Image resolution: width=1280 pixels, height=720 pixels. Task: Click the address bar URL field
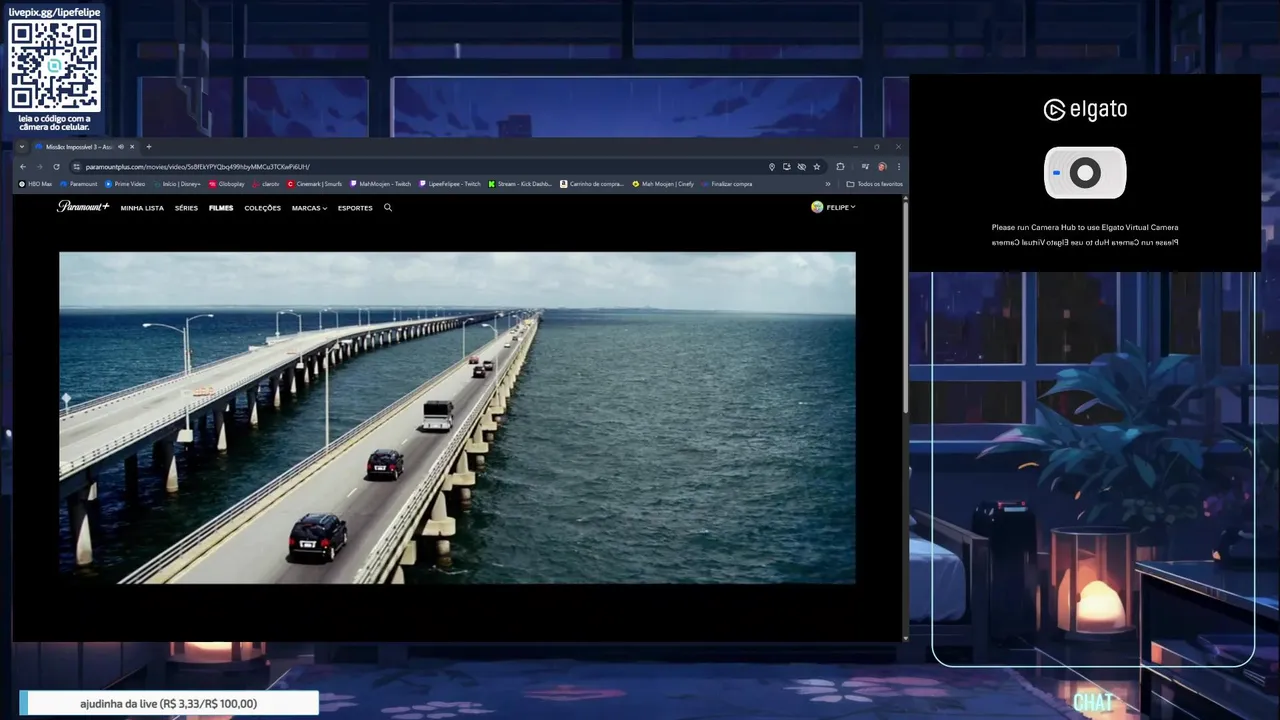point(420,167)
